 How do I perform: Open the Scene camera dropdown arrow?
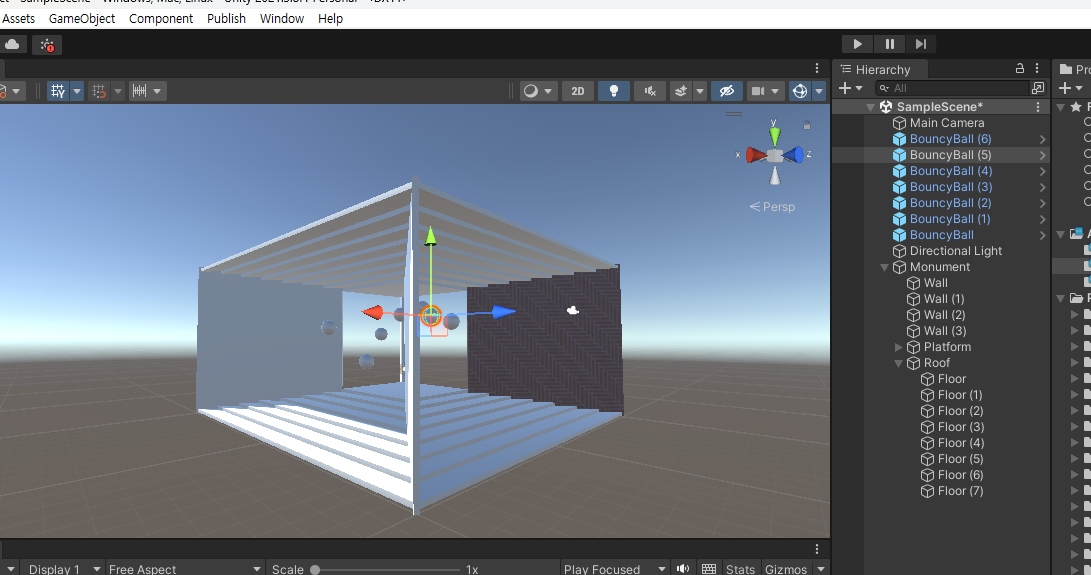coord(775,91)
